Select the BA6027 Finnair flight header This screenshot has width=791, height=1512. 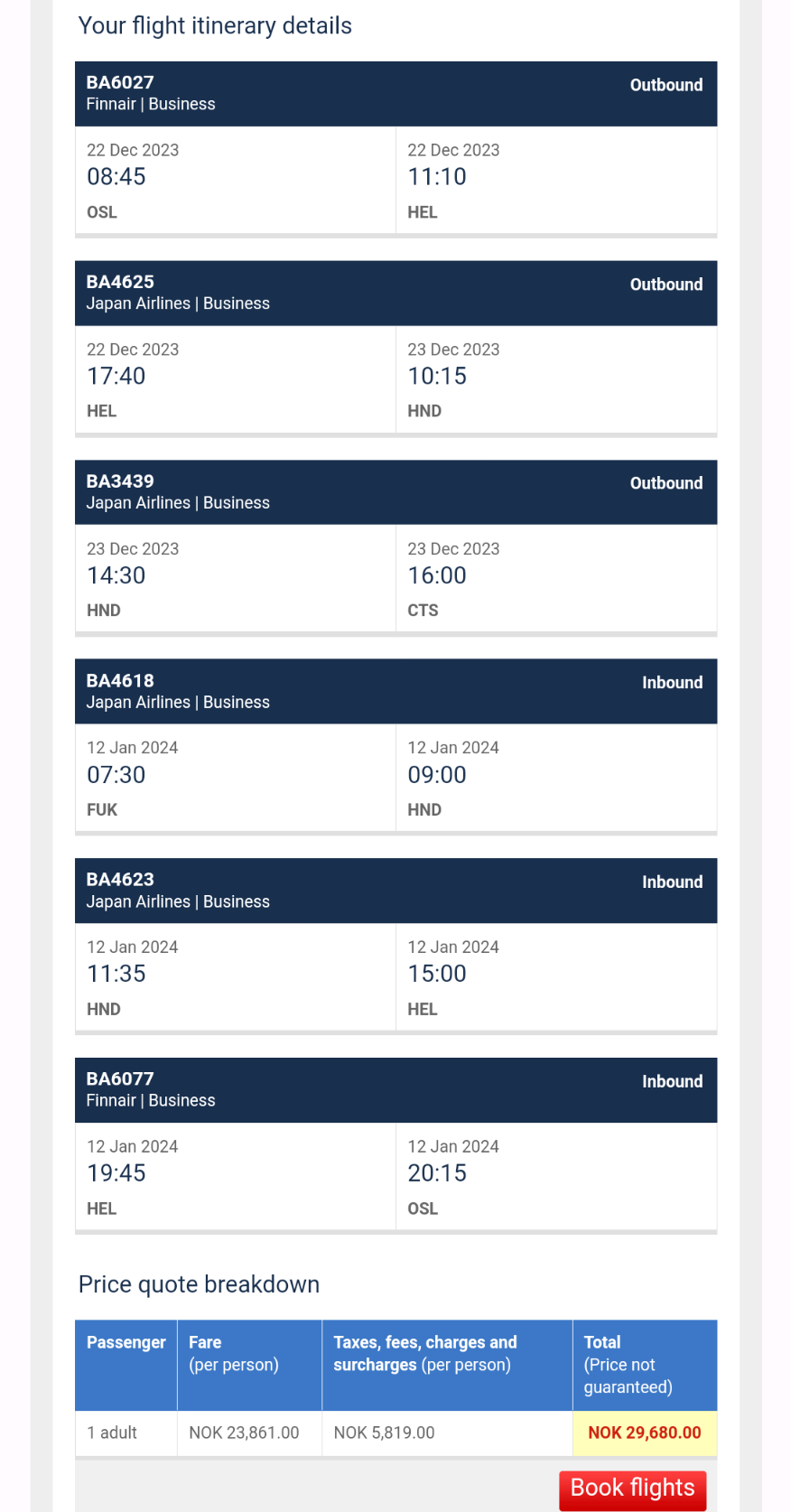coord(395,94)
